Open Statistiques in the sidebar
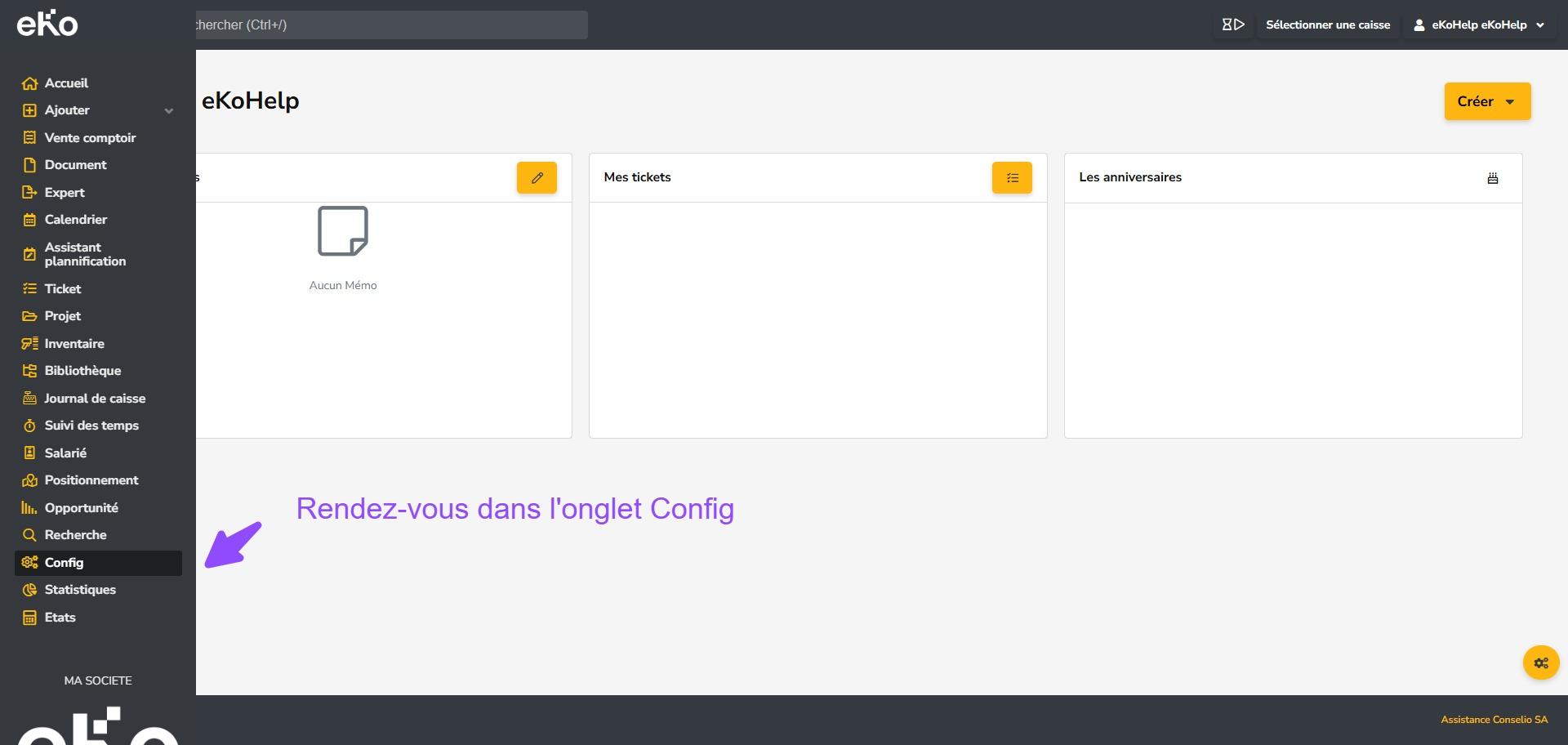 [x=80, y=590]
